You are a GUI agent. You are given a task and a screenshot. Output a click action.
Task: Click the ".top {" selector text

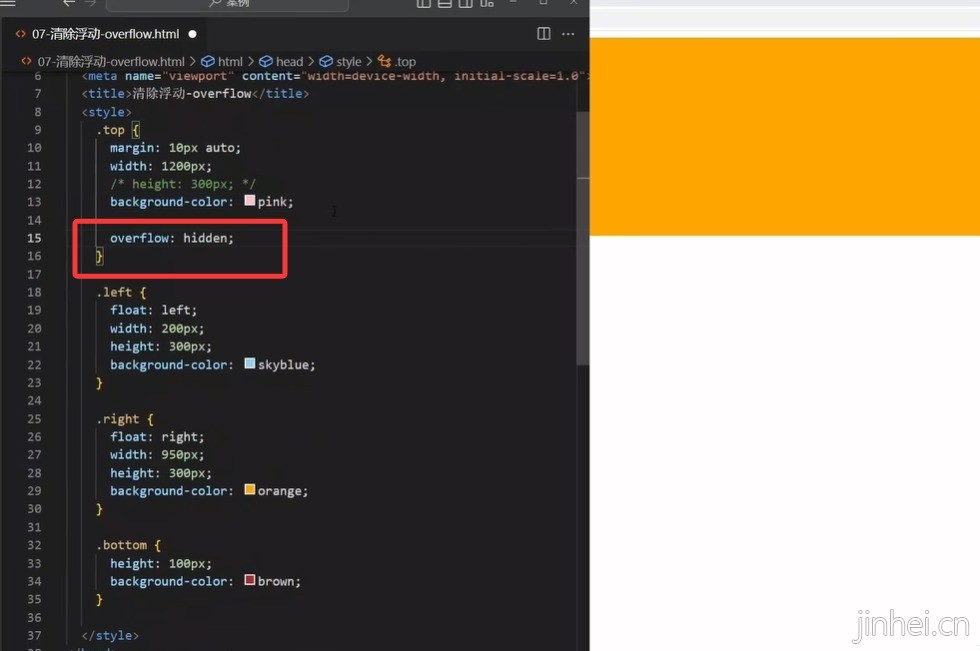[118, 130]
